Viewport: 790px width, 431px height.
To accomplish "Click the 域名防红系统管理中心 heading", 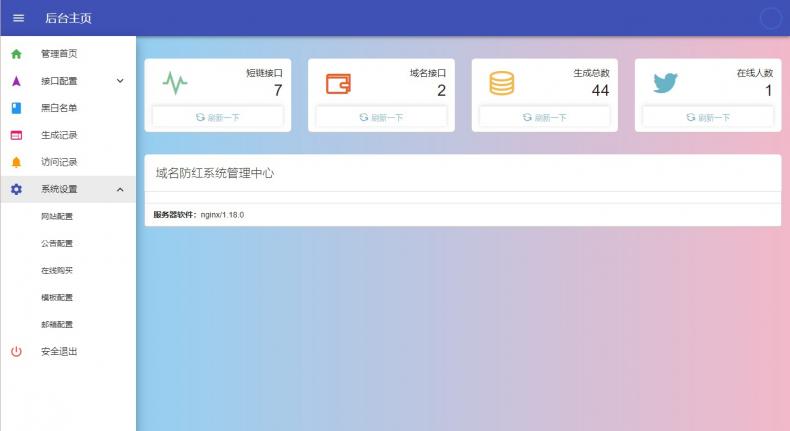I will (215, 173).
